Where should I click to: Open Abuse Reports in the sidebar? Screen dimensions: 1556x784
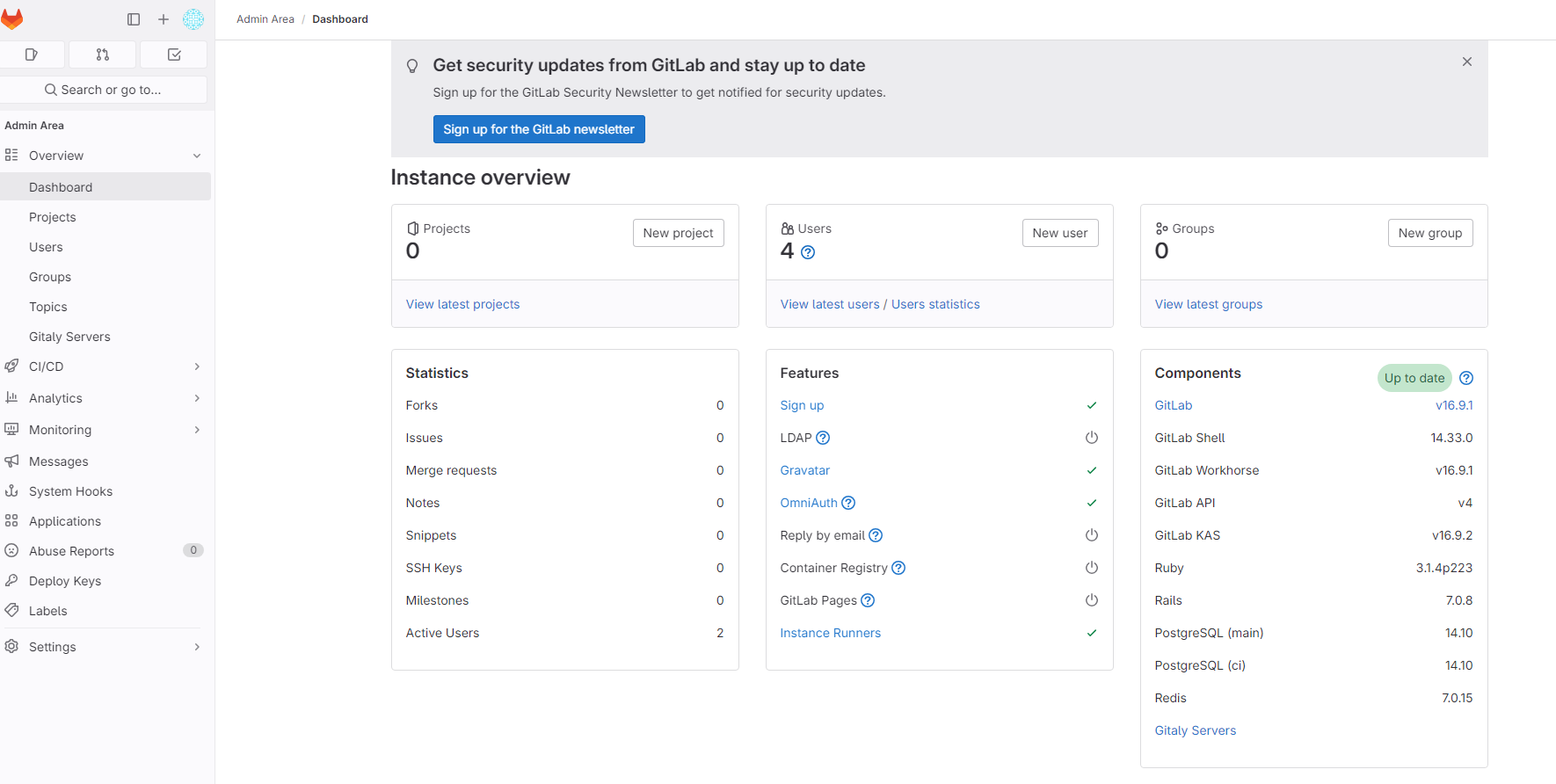point(105,551)
